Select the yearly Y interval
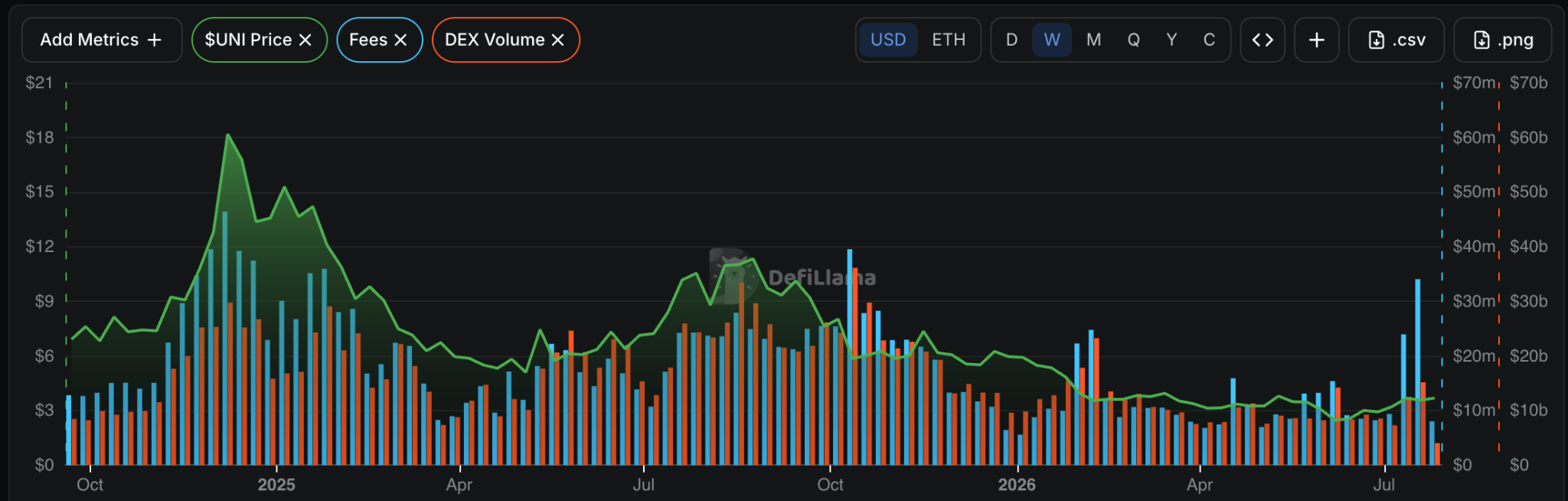Viewport: 1568px width, 501px height. click(x=1171, y=40)
